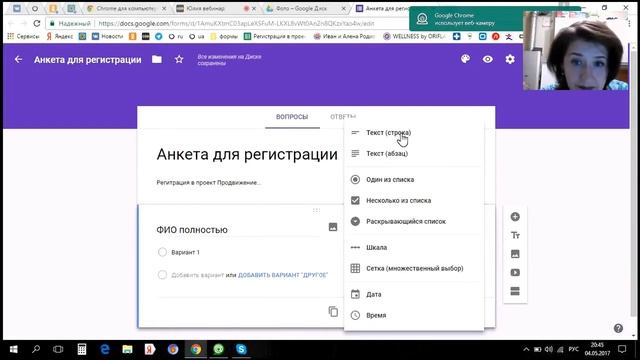Open Сервисы apps bookmark

[x=23, y=36]
